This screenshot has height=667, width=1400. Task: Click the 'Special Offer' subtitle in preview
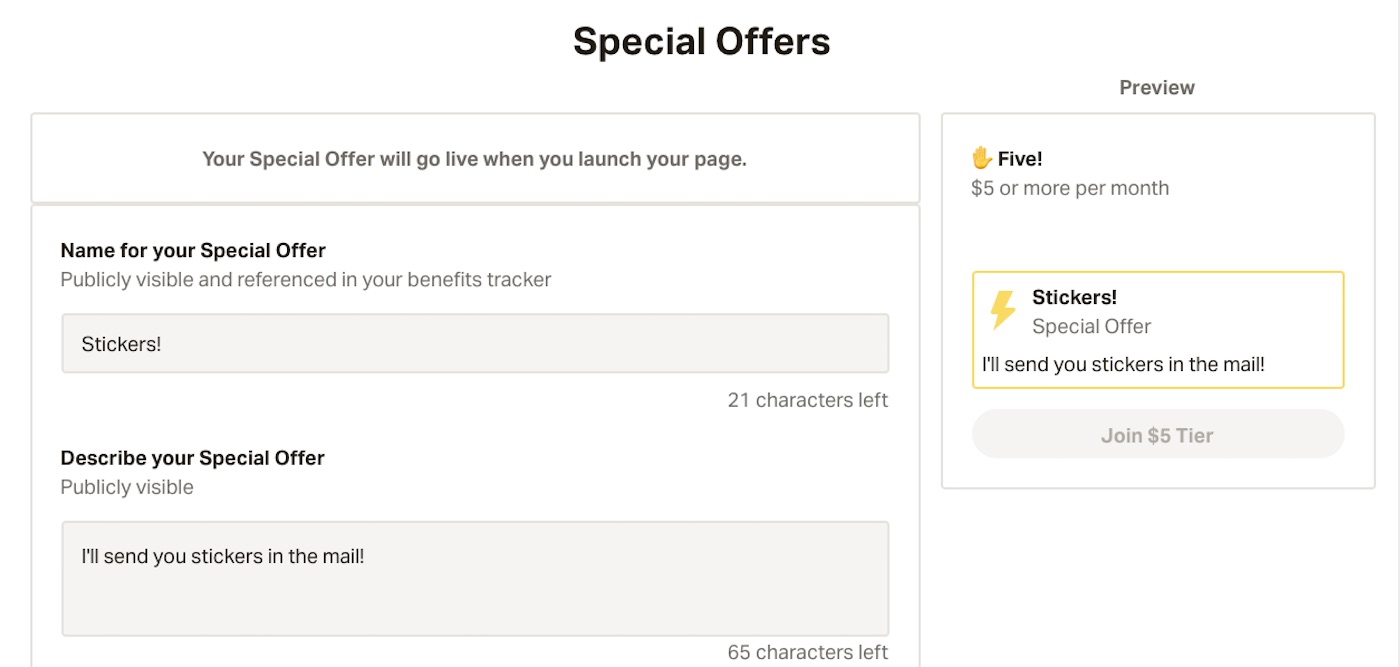1091,326
